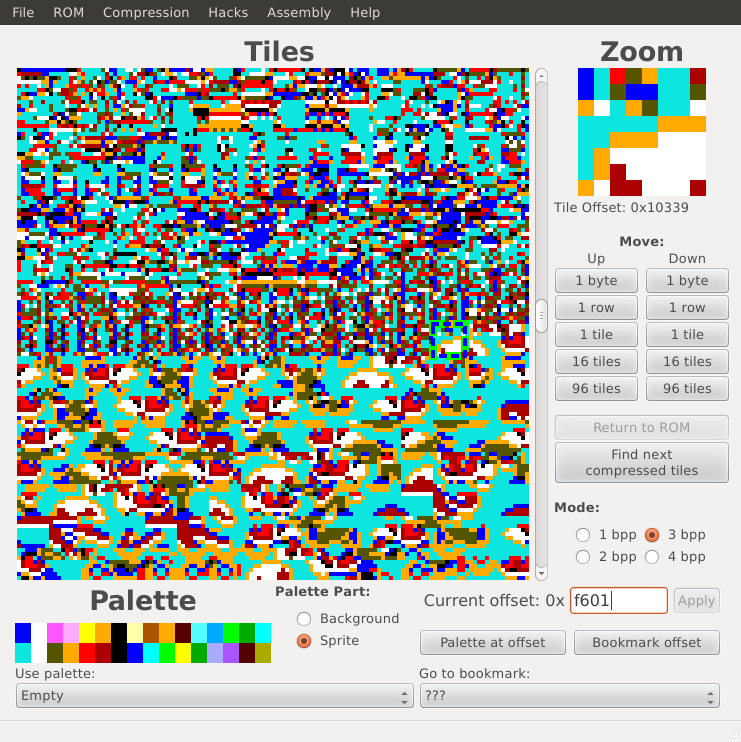
Task: Open the Use palette dropdown
Action: (x=214, y=696)
